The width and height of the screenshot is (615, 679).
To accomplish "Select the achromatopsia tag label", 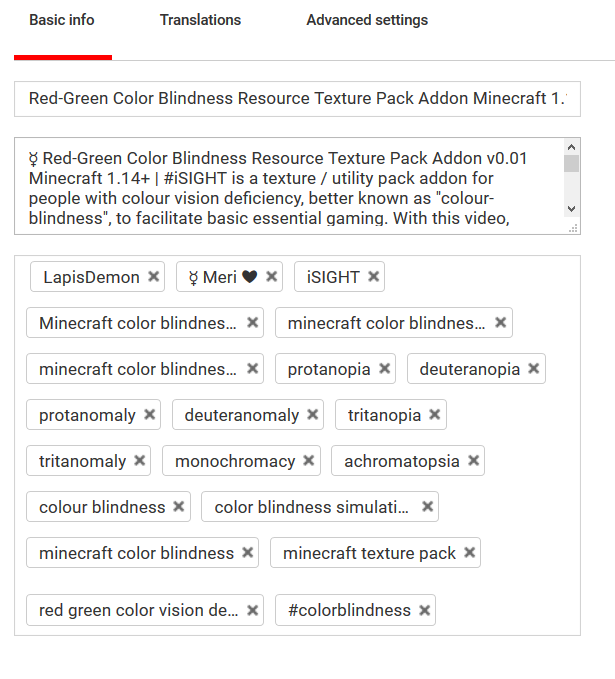I will point(401,461).
